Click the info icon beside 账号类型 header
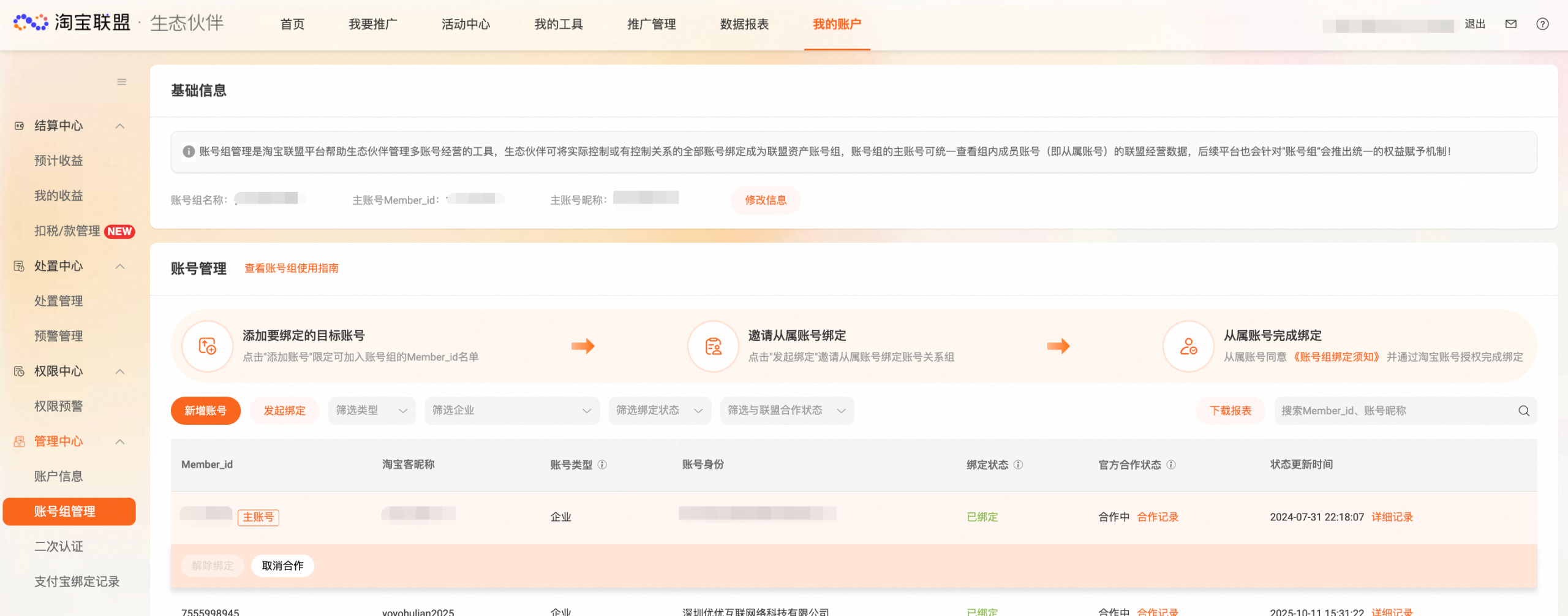Viewport: 1568px width, 616px height. (x=603, y=465)
